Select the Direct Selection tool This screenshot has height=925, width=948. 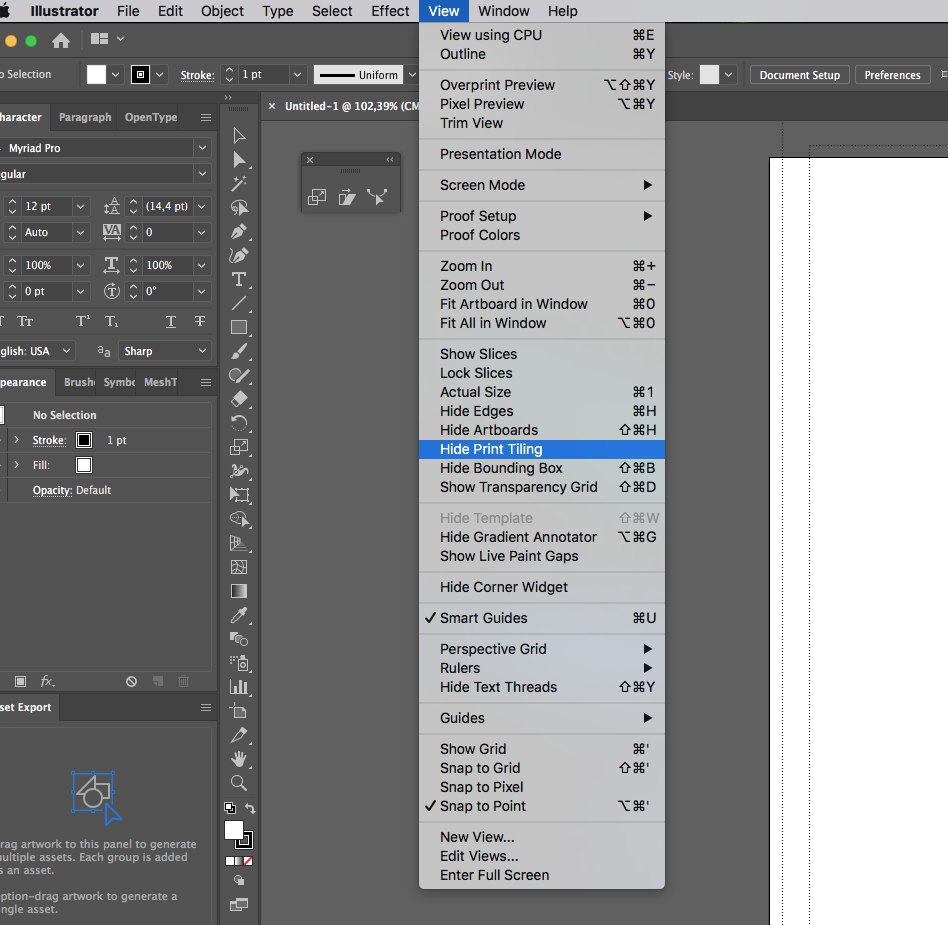(239, 159)
